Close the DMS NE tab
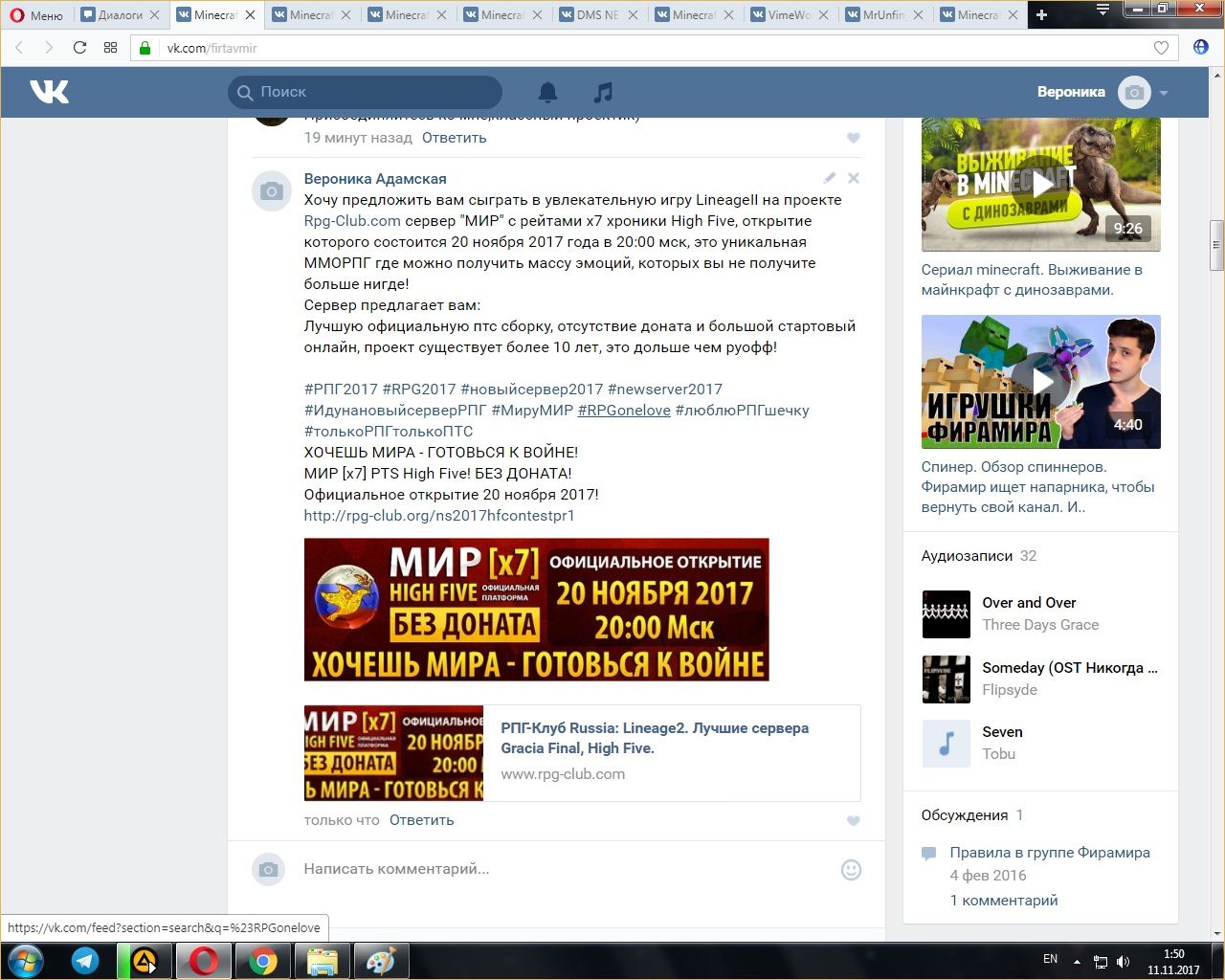 [x=633, y=15]
